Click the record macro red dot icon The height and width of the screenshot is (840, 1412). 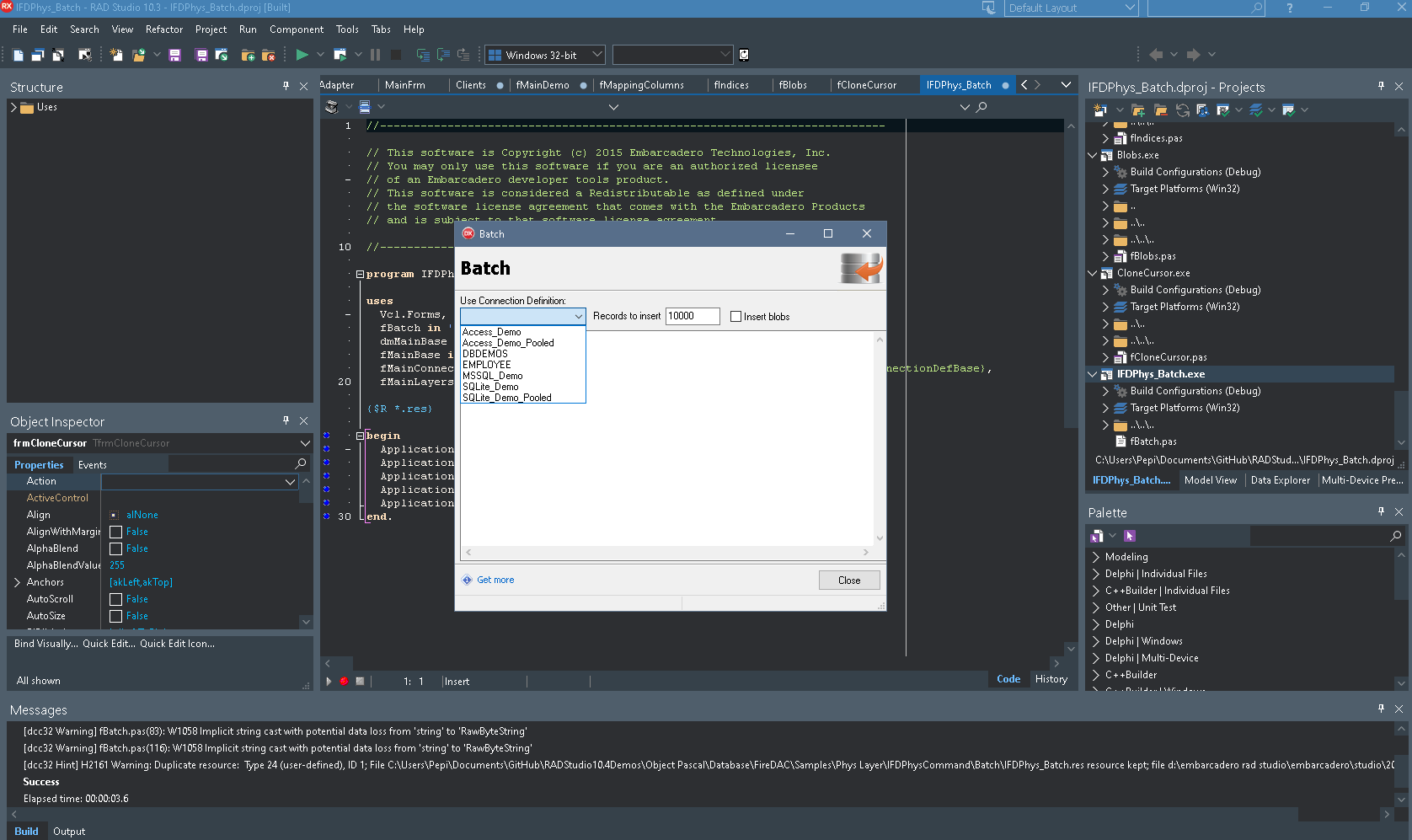(x=344, y=681)
